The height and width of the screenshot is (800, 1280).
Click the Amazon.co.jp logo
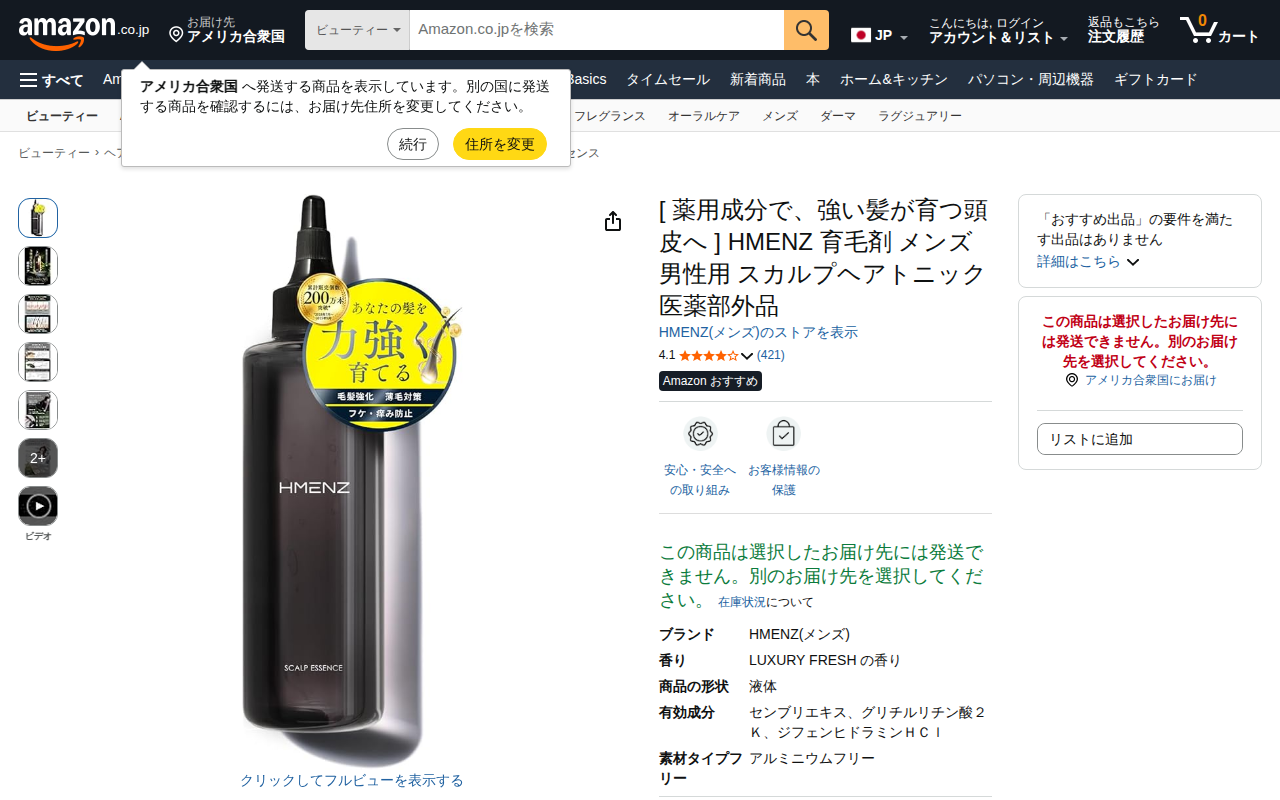pos(84,31)
